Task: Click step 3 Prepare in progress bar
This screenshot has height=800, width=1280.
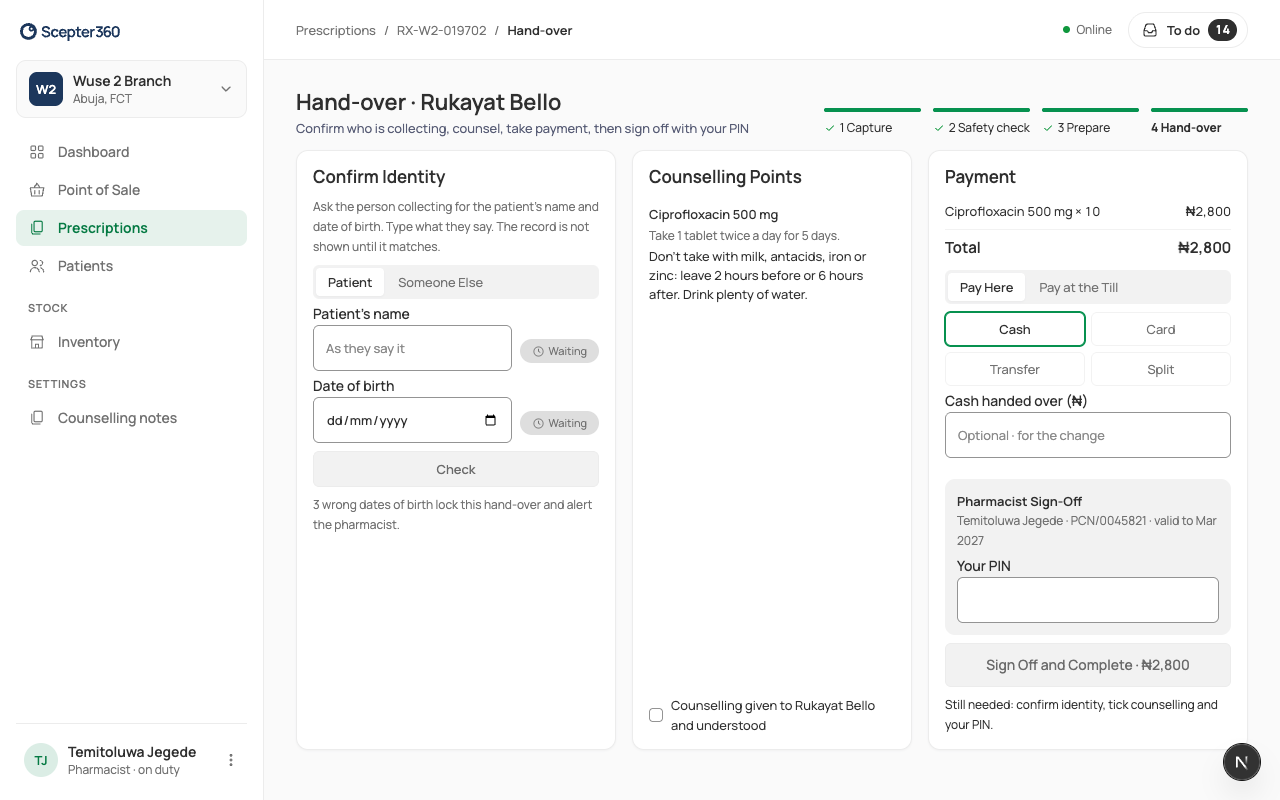Action: (1090, 122)
